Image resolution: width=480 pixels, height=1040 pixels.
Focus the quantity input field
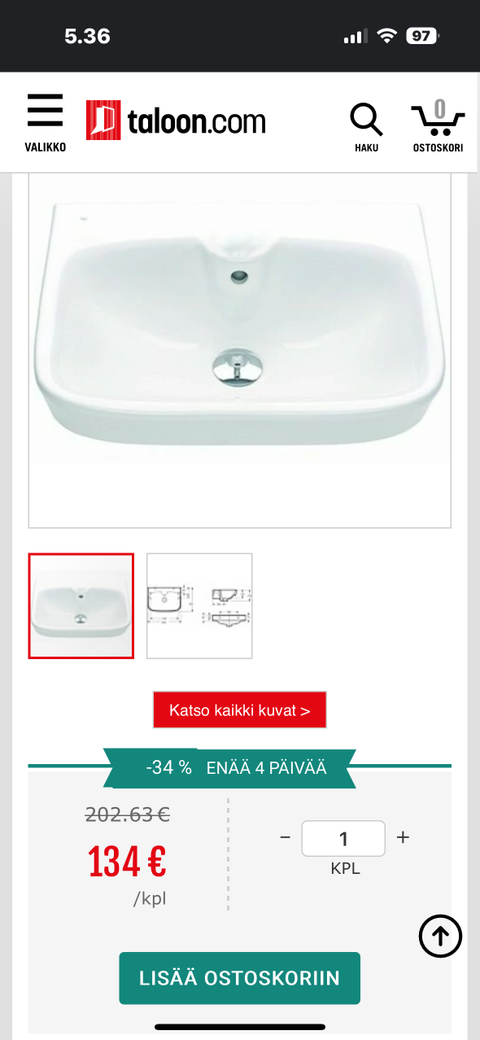[x=343, y=838]
